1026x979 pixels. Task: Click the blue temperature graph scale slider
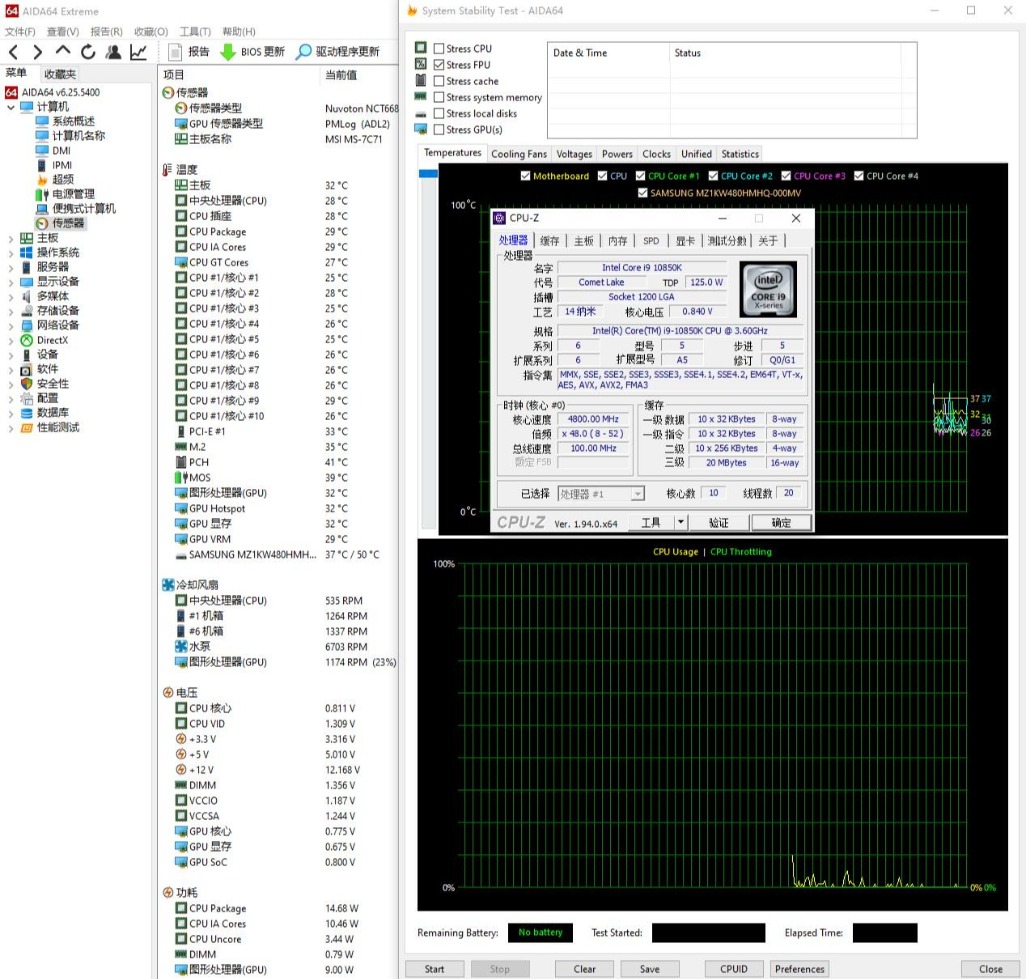point(428,174)
